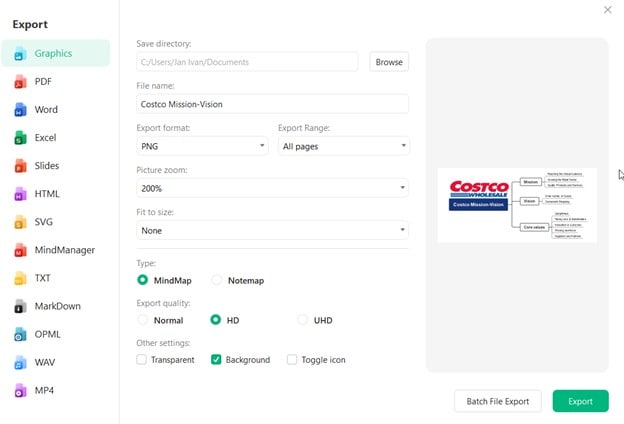Pick the SVG export icon
Viewport: 624px width, 424px height.
click(21, 222)
